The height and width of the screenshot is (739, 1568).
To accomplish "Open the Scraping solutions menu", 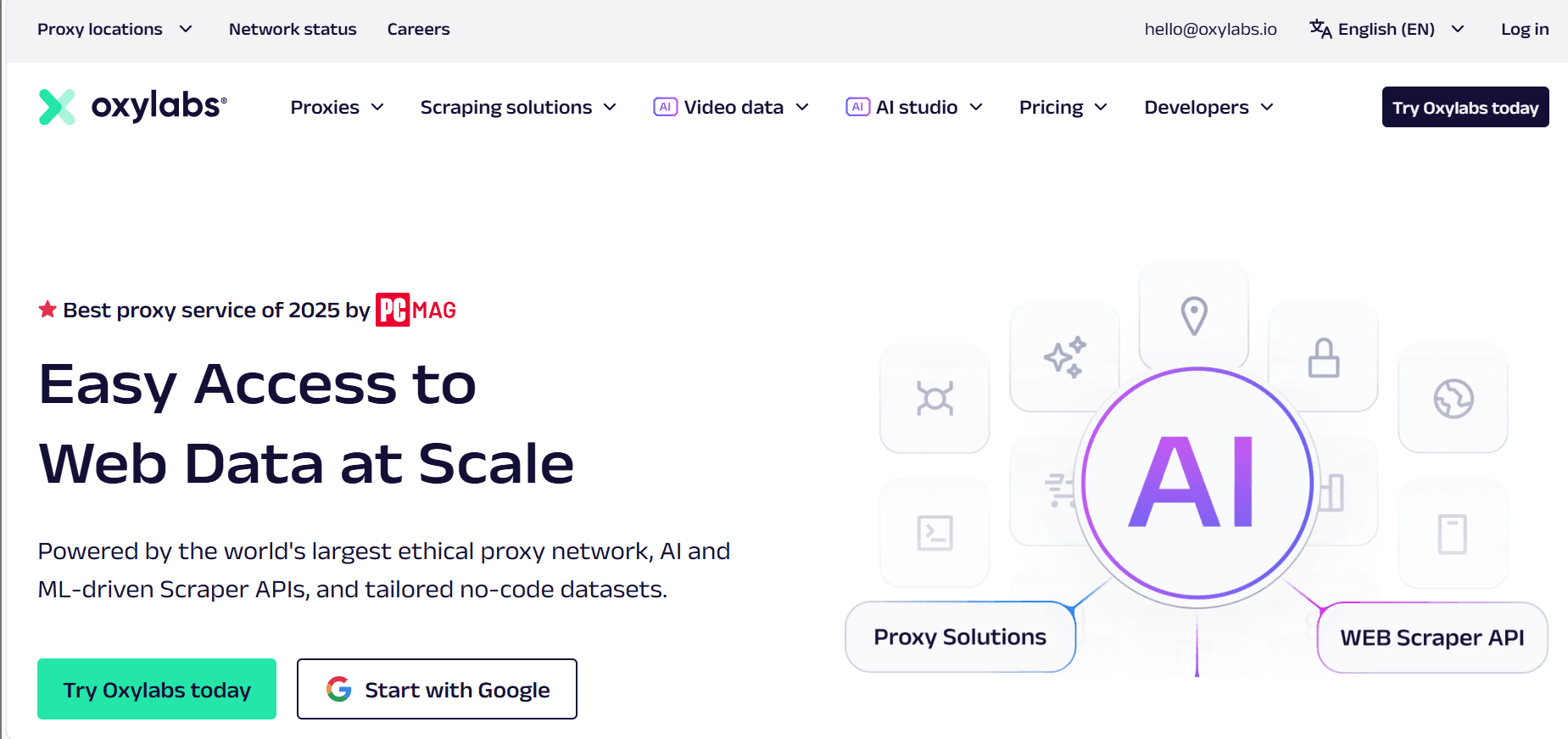I will click(517, 108).
